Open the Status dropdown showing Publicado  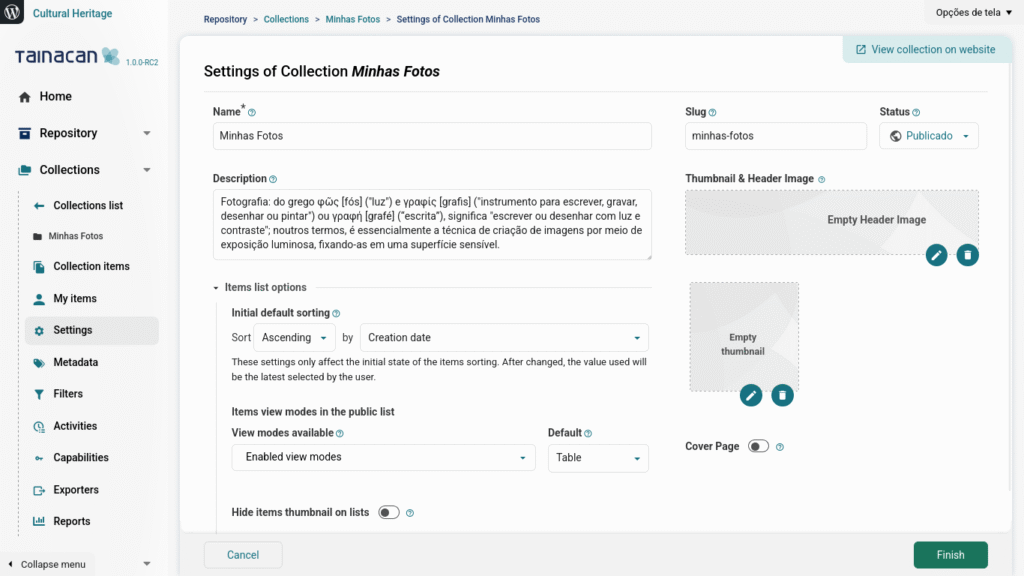point(928,136)
